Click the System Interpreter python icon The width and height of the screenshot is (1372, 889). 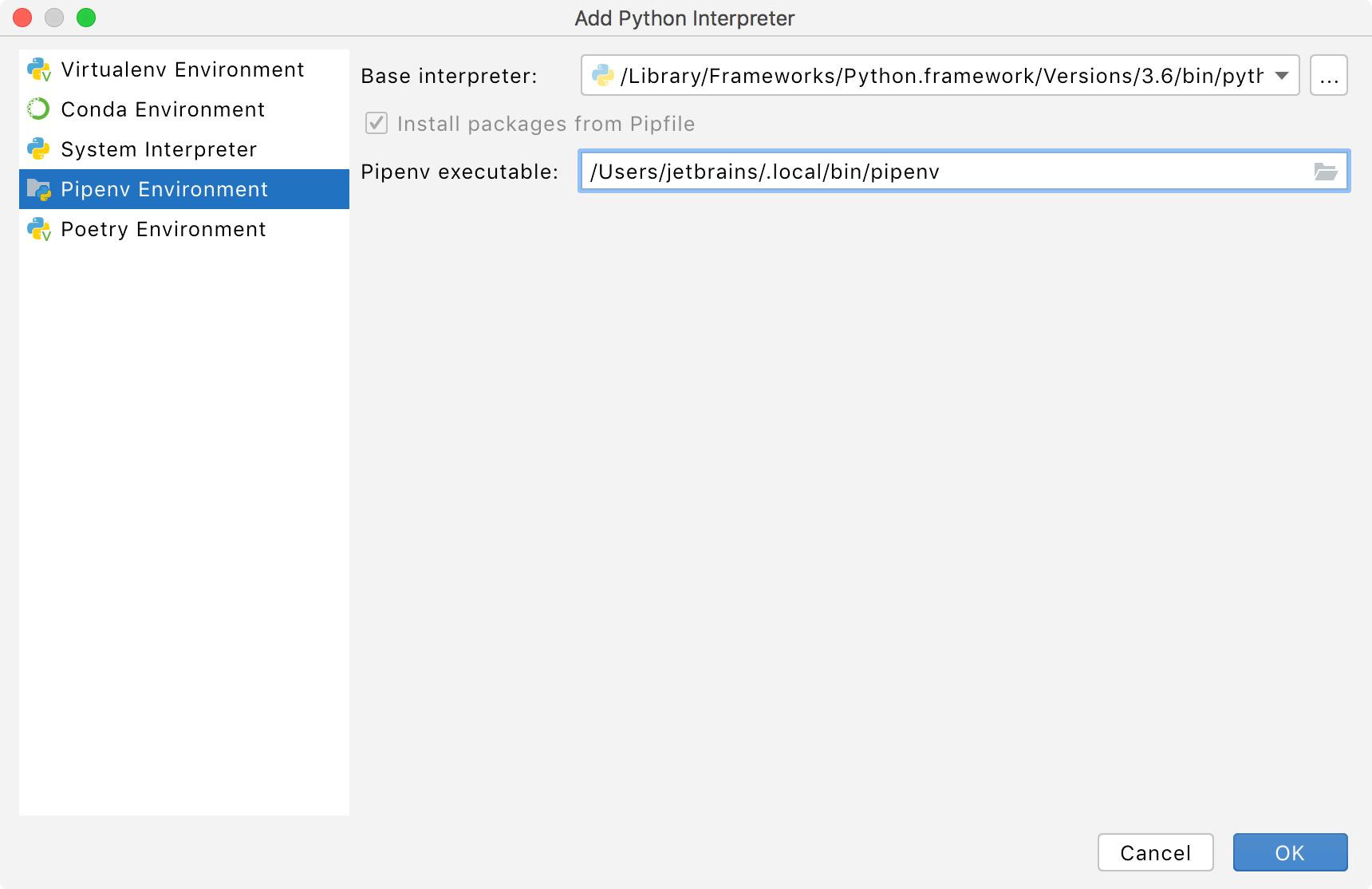pos(38,149)
